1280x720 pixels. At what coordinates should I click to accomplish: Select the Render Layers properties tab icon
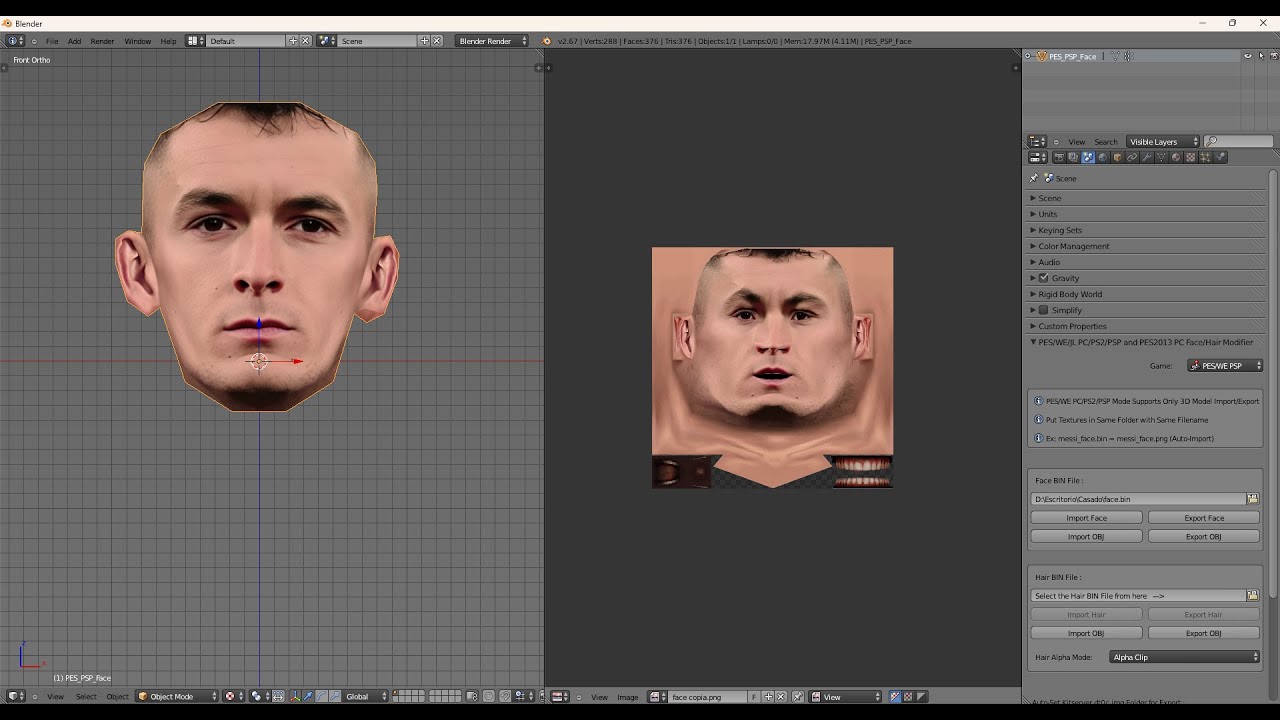[x=1073, y=157]
